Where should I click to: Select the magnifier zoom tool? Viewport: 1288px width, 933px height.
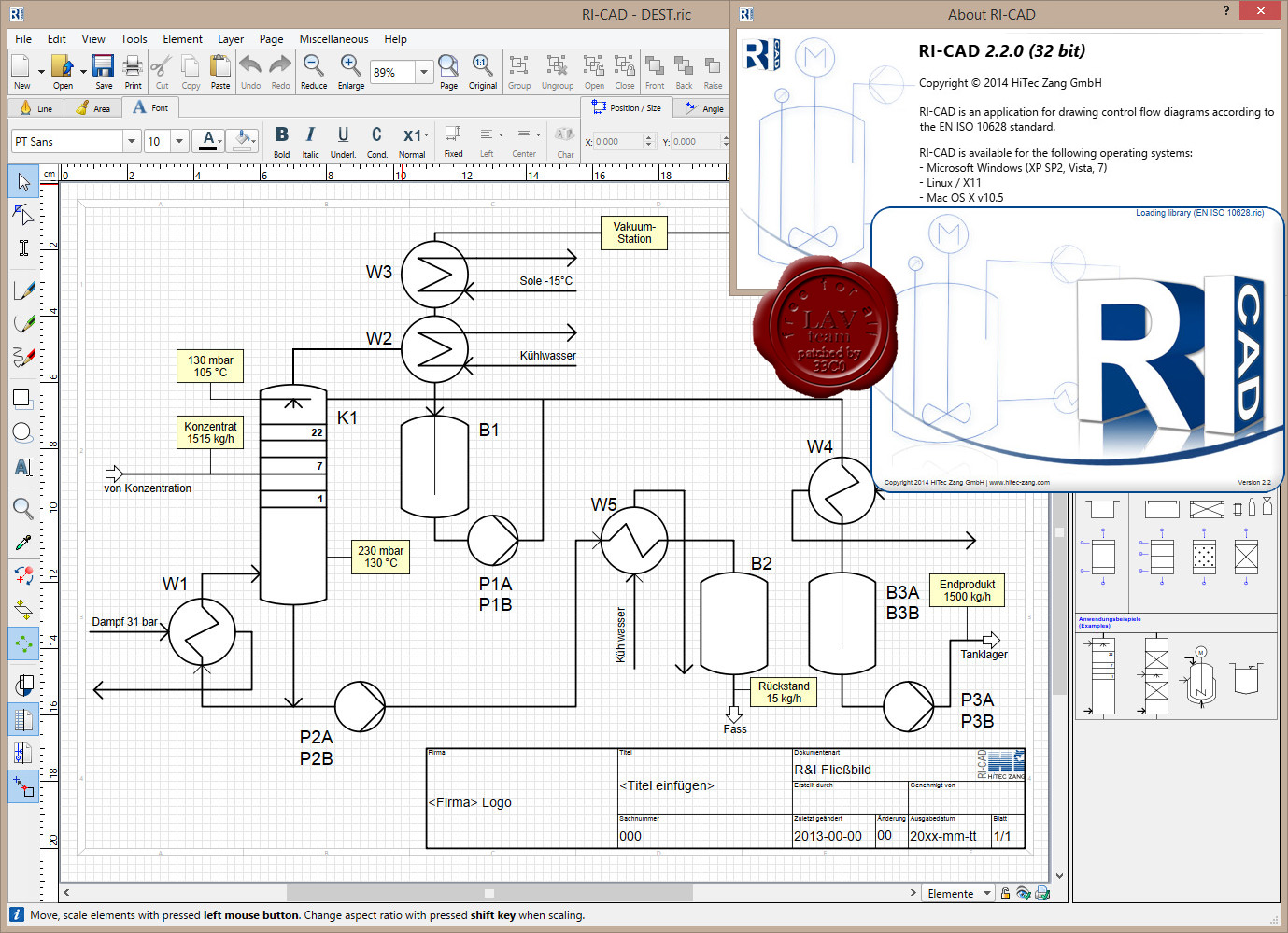click(x=23, y=508)
